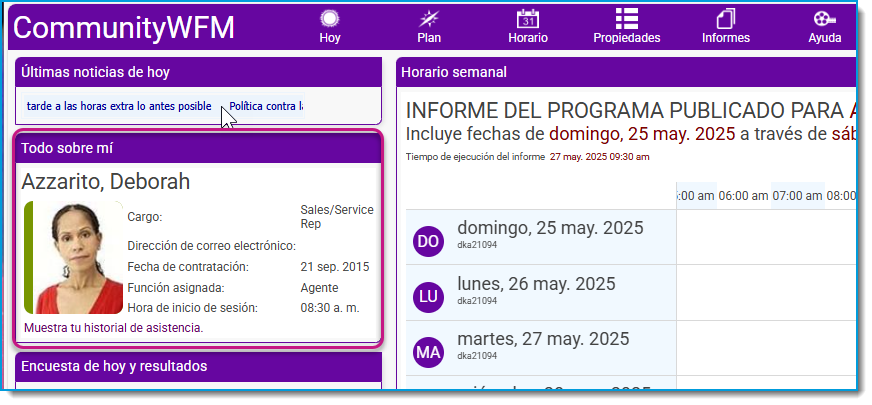Open the Política contra news item
The height and width of the screenshot is (405, 872).
point(266,106)
